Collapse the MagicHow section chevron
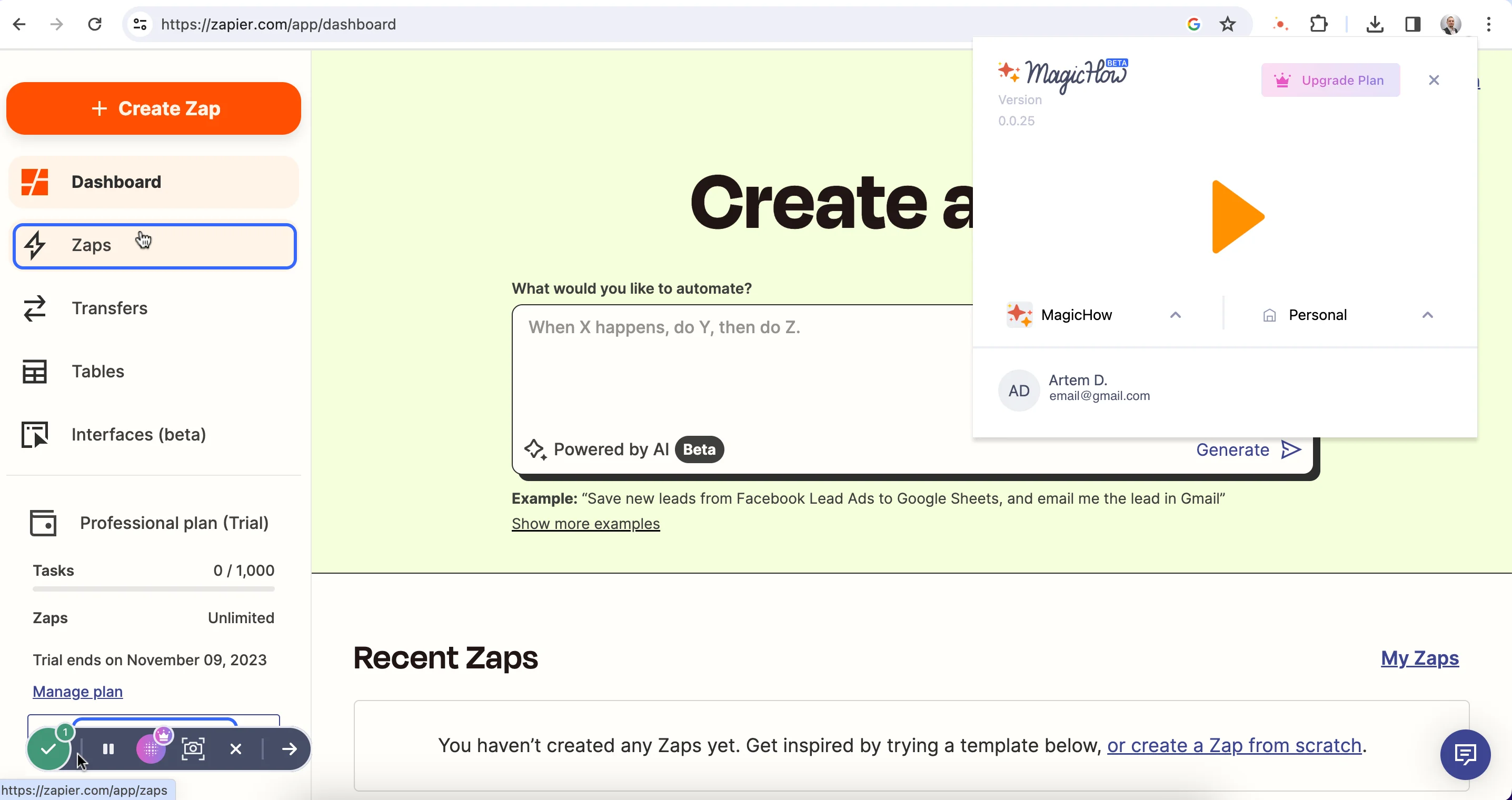The image size is (1512, 800). pos(1176,315)
